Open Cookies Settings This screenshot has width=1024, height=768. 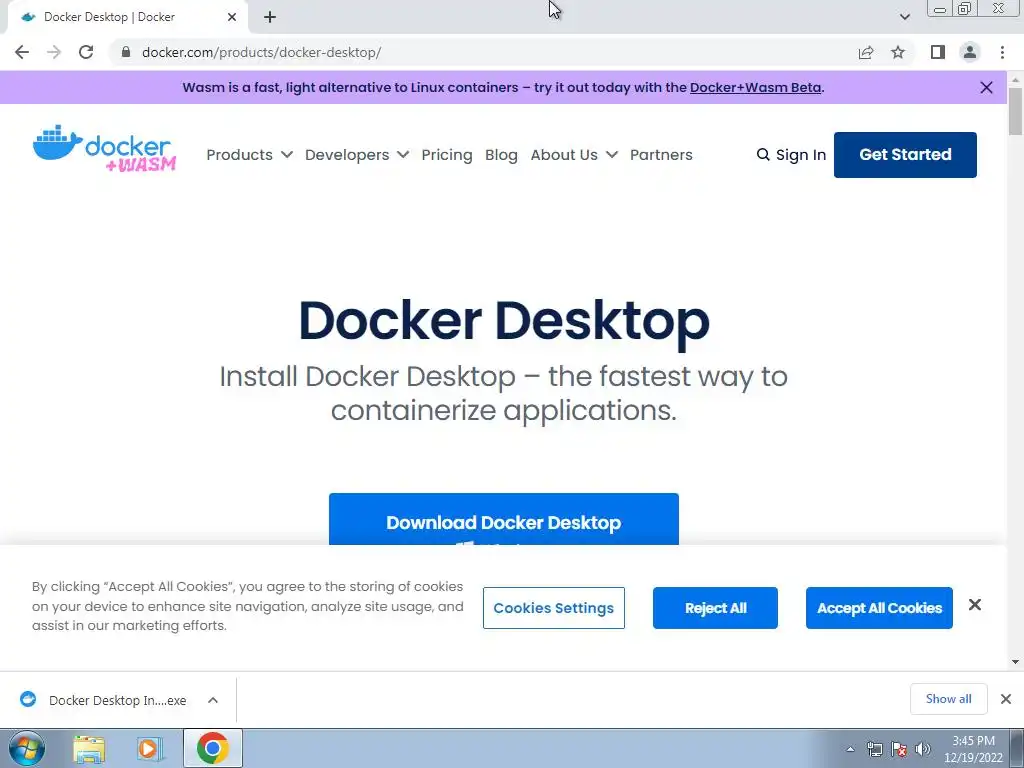(554, 608)
